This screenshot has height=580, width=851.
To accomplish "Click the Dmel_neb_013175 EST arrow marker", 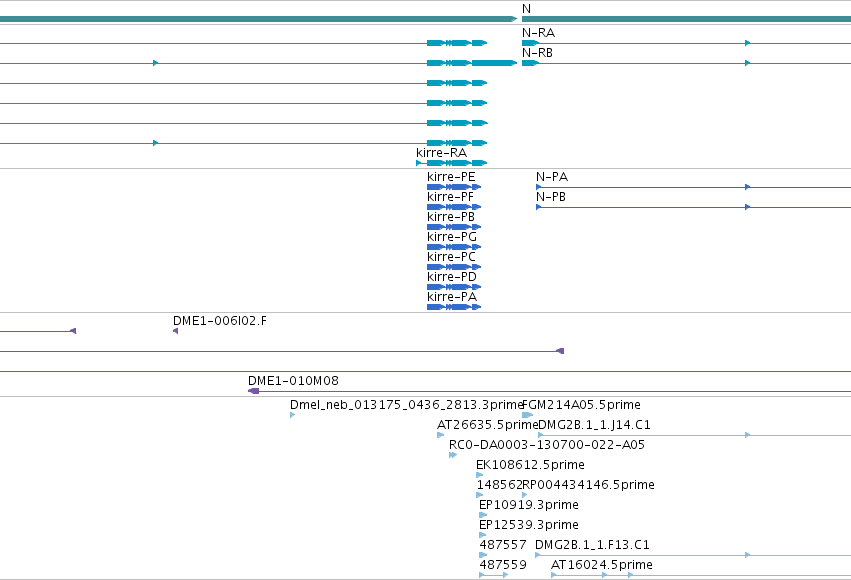I will (x=293, y=415).
